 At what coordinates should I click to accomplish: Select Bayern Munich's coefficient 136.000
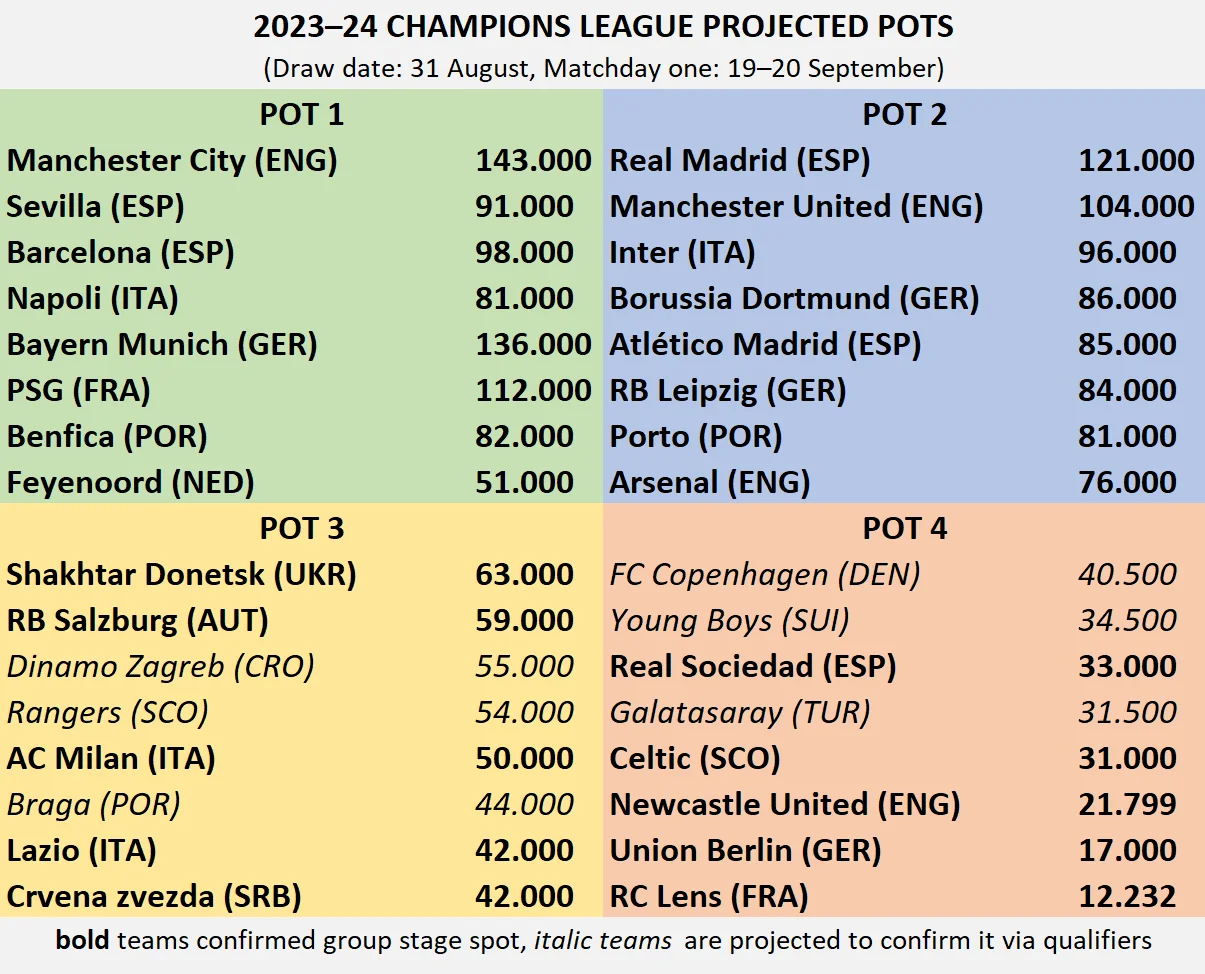[x=533, y=344]
